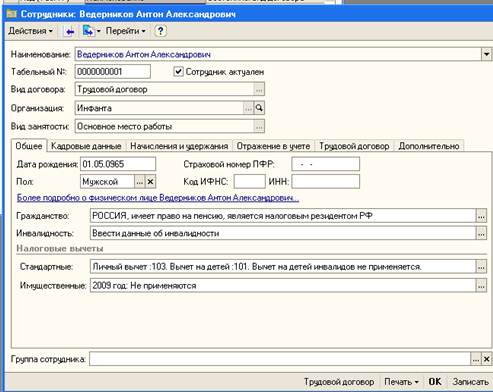Click the Вид договора field text
The image size is (493, 392).
[x=164, y=89]
